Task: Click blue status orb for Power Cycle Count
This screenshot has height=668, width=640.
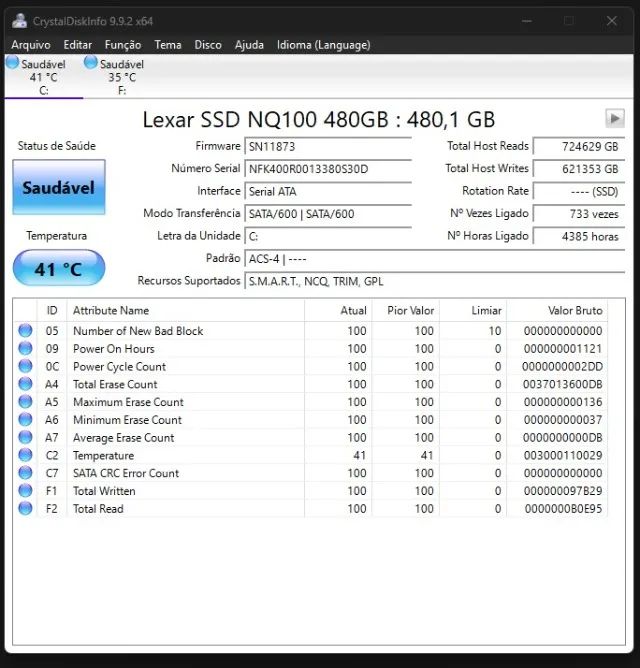Action: [25, 366]
